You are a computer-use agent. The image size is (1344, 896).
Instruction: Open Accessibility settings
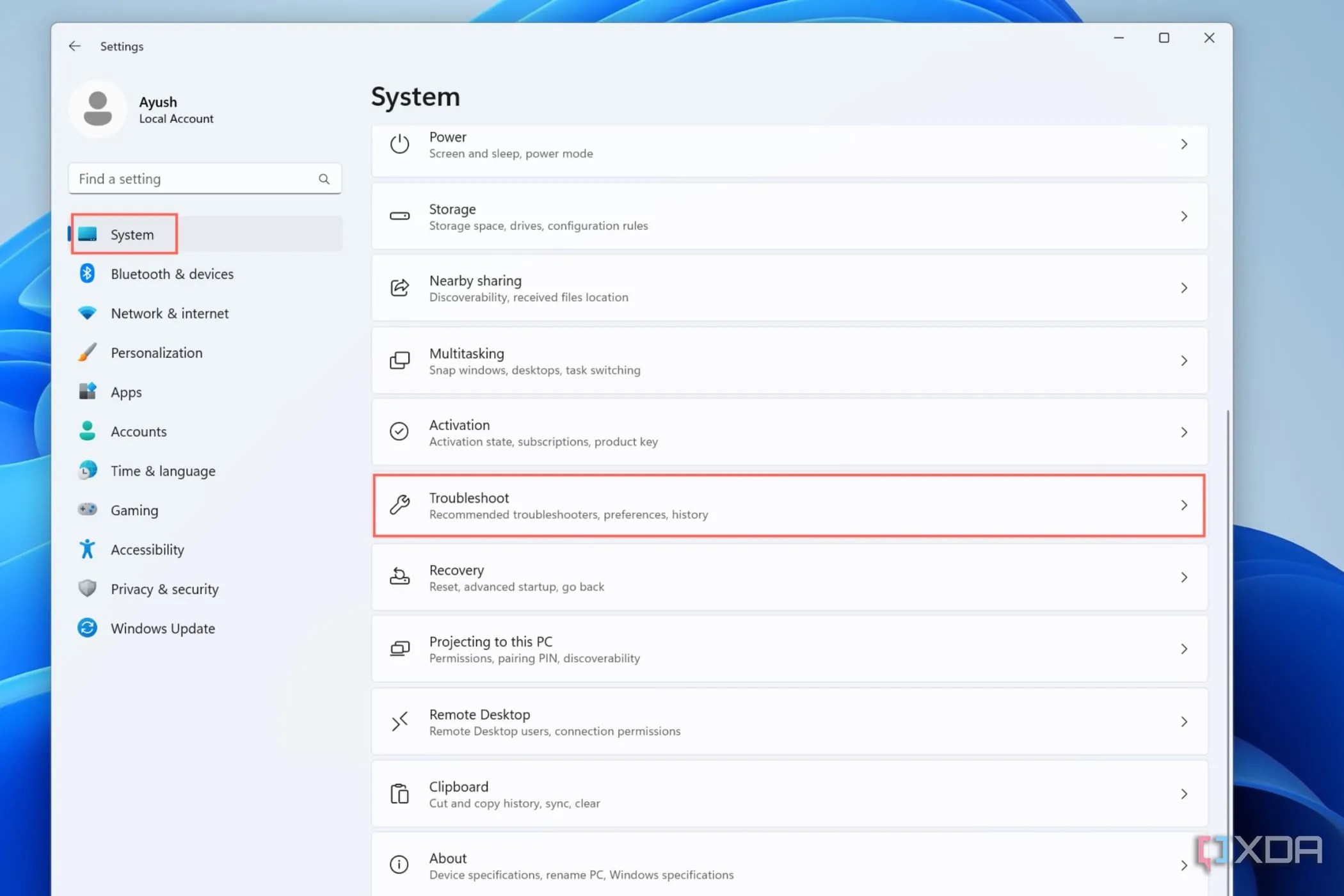click(205, 549)
